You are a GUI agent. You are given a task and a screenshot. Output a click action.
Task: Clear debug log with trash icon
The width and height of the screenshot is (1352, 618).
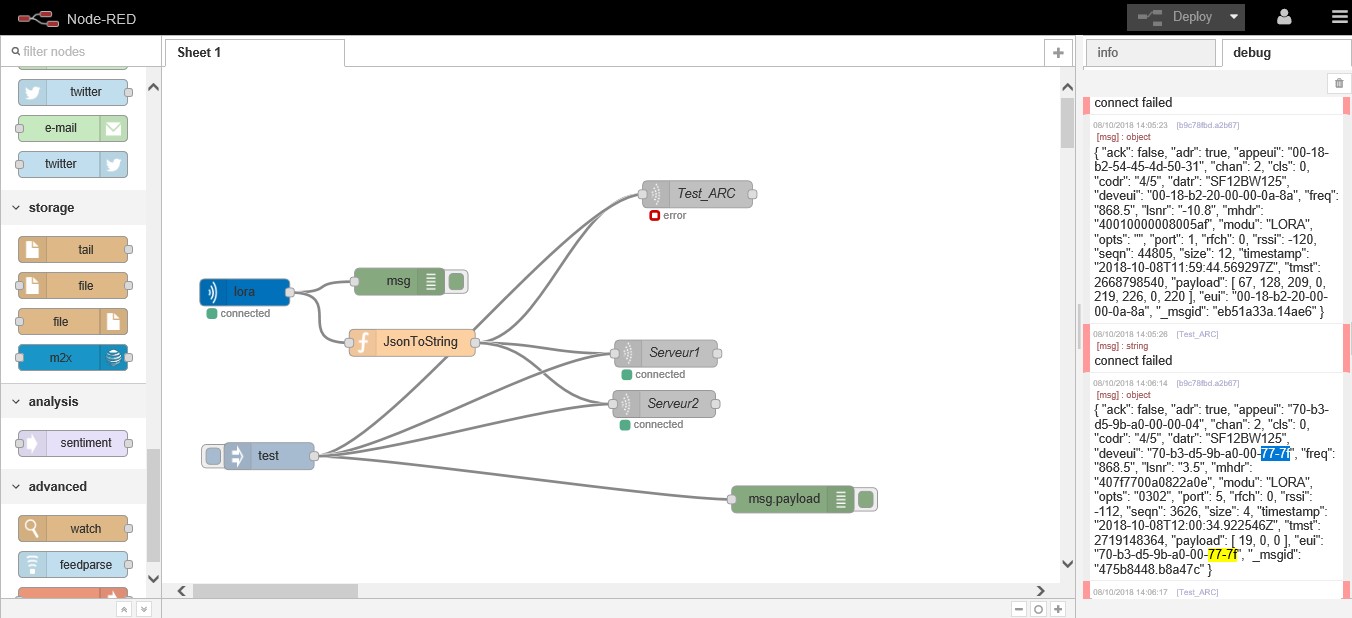pos(1338,84)
